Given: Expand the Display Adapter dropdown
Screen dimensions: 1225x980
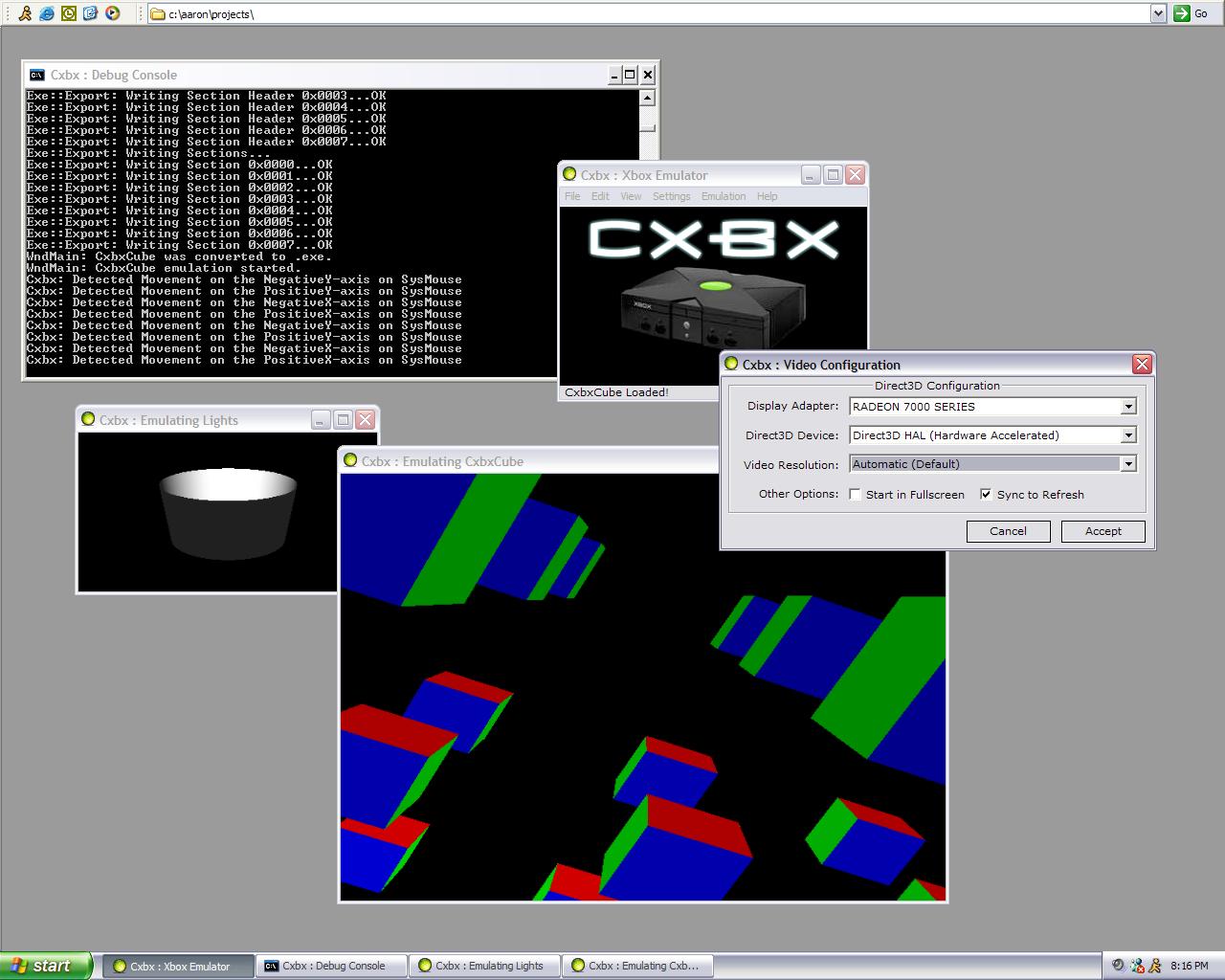Looking at the screenshot, I should (1128, 407).
